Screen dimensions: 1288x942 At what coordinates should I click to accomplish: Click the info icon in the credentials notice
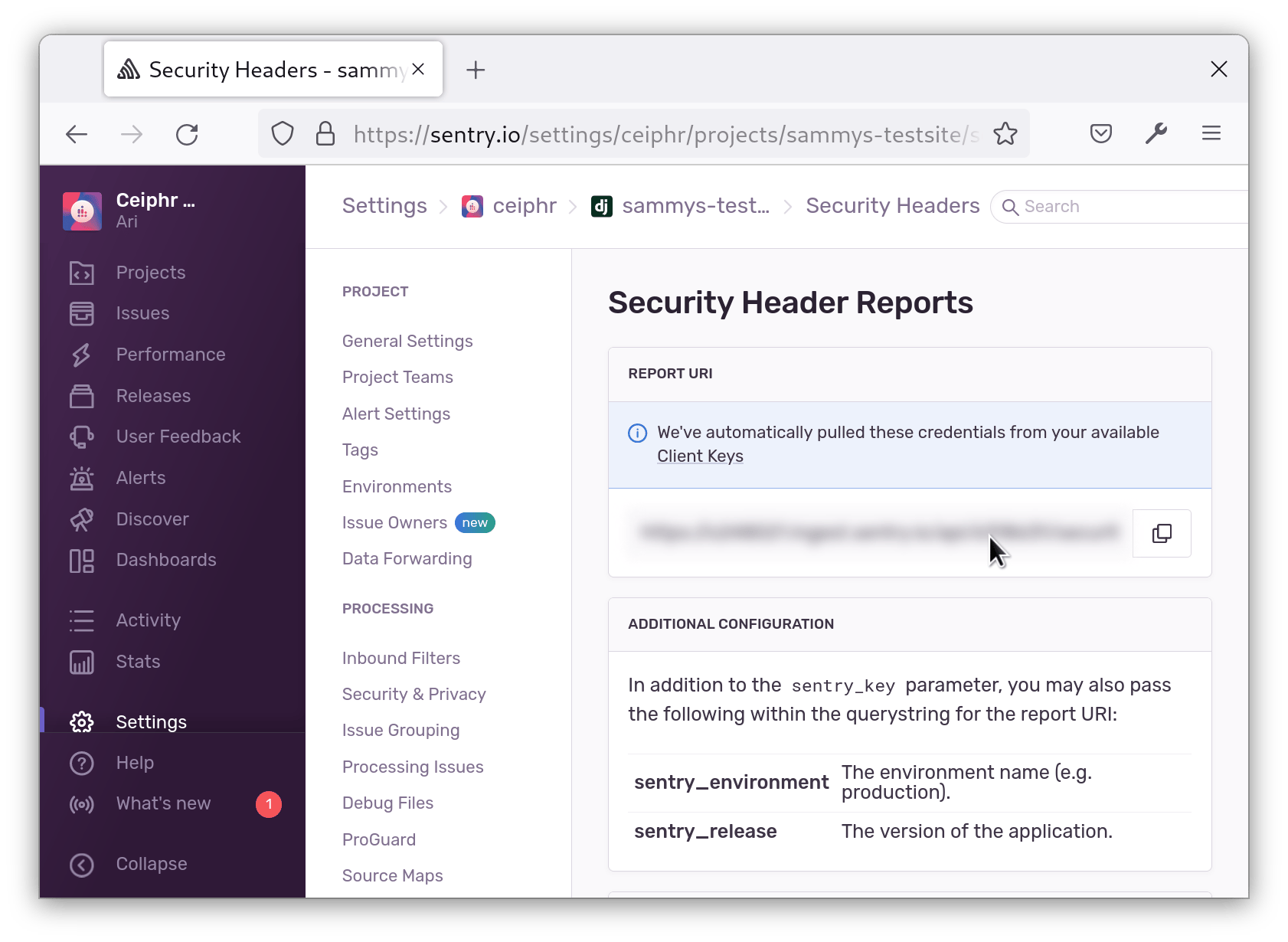pyautogui.click(x=637, y=433)
